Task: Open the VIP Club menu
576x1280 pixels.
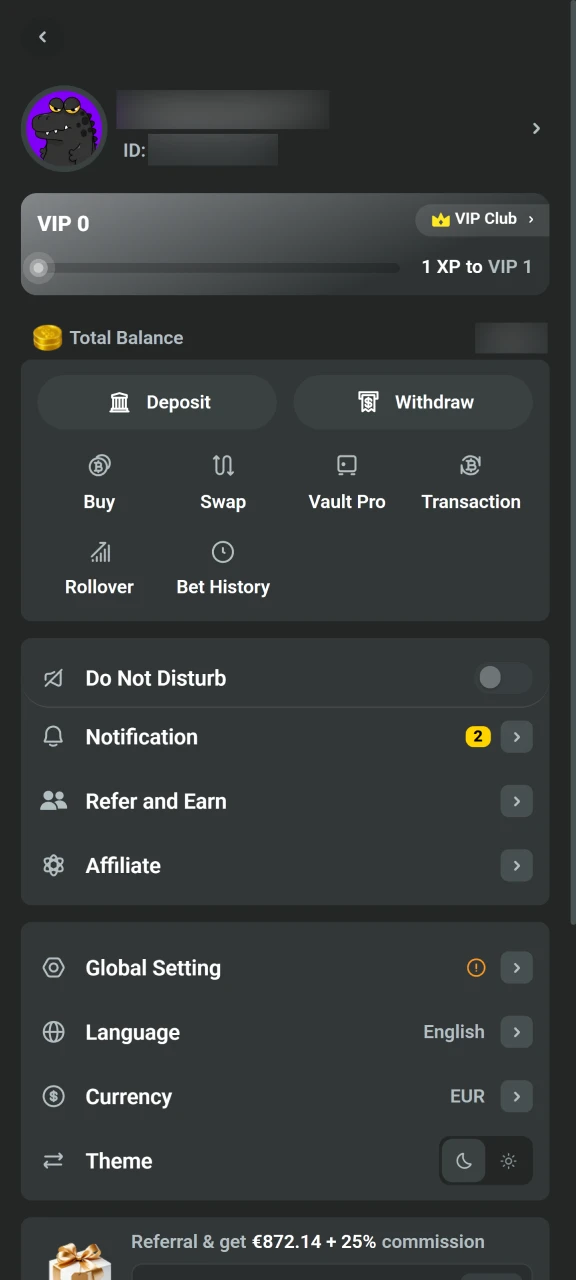Action: coord(482,219)
